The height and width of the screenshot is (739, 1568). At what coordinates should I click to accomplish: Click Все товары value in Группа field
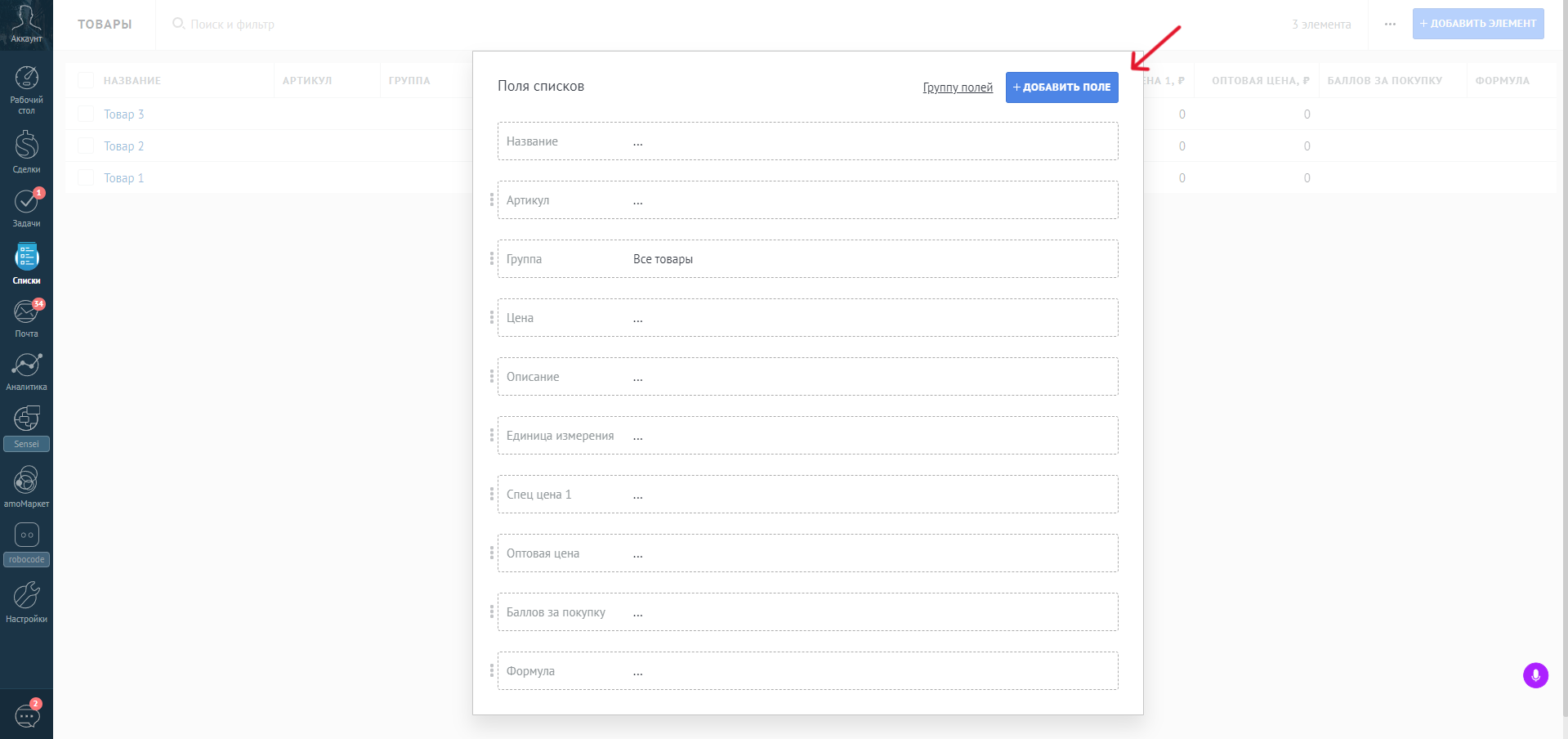(663, 259)
